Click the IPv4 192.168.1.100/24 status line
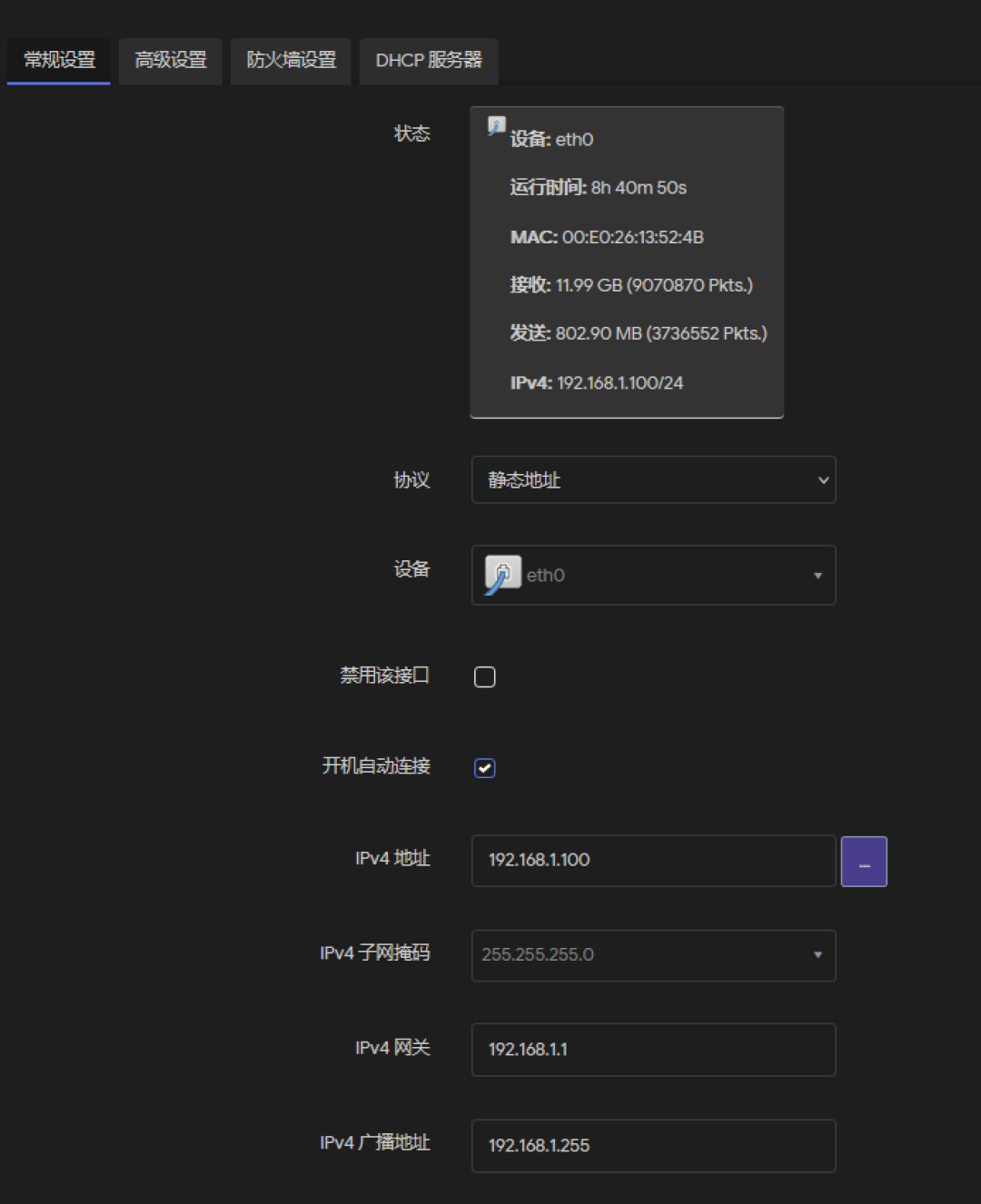Image resolution: width=981 pixels, height=1204 pixels. [x=596, y=383]
